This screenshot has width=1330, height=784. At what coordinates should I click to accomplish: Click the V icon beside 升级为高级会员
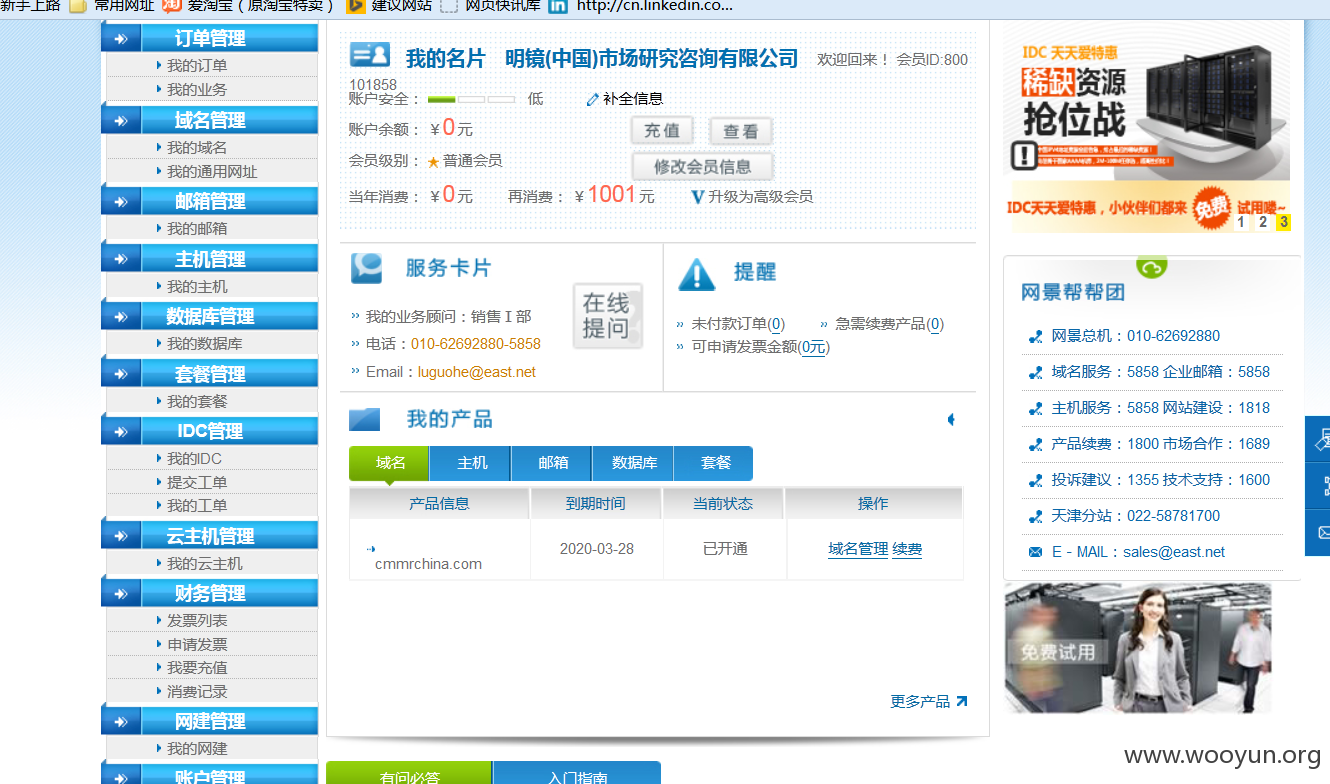[x=698, y=197]
